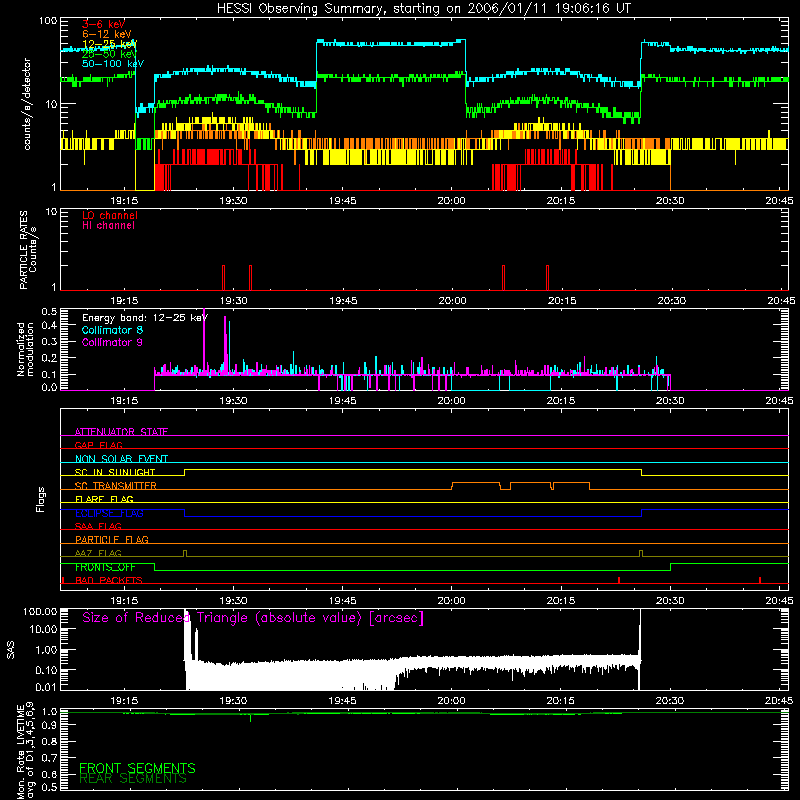This screenshot has width=800, height=800.
Task: Click the 100.00 tick value on SAS axis
Action: click(40, 611)
